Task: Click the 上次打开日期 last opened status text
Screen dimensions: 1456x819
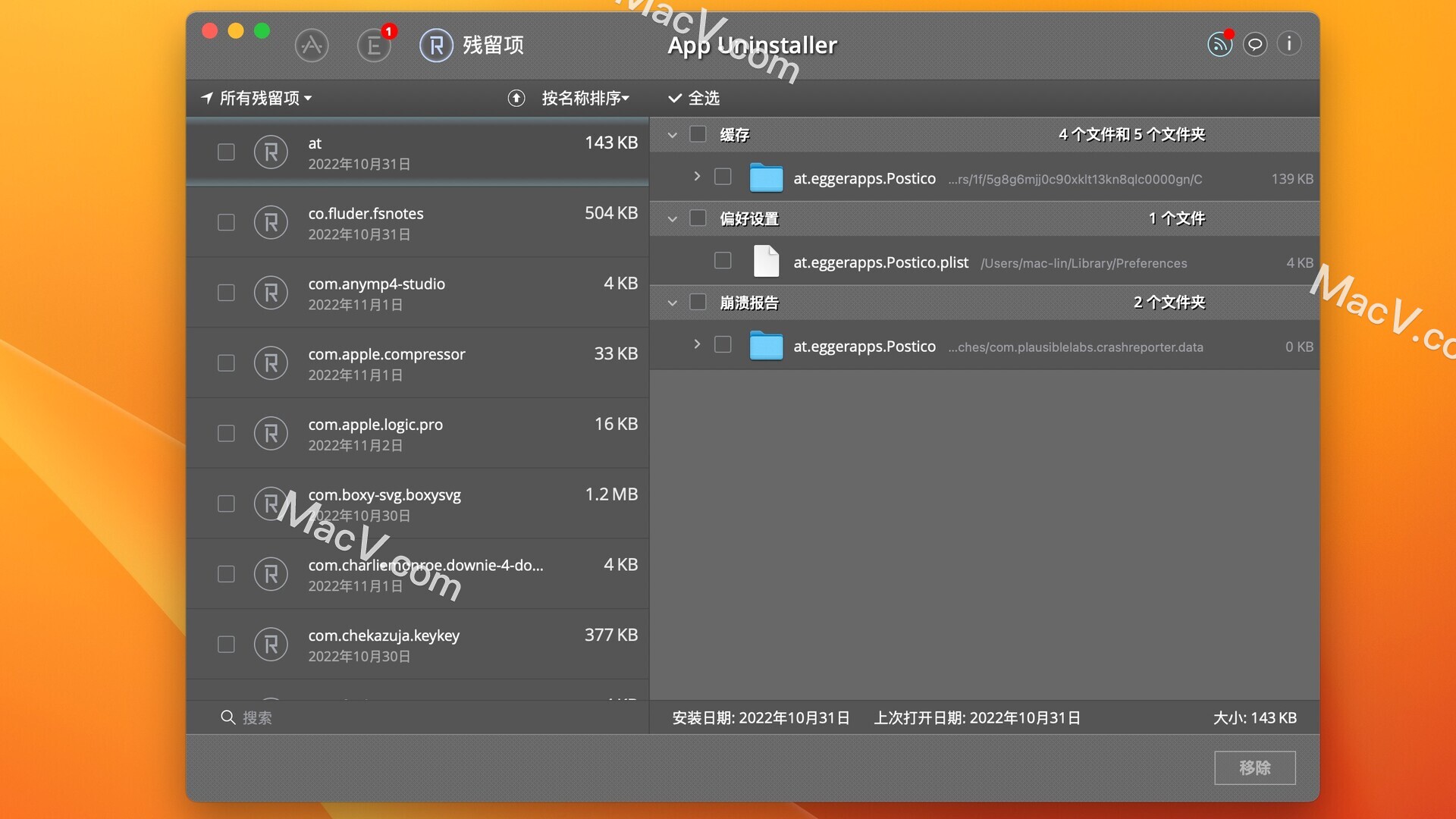Action: [x=977, y=717]
